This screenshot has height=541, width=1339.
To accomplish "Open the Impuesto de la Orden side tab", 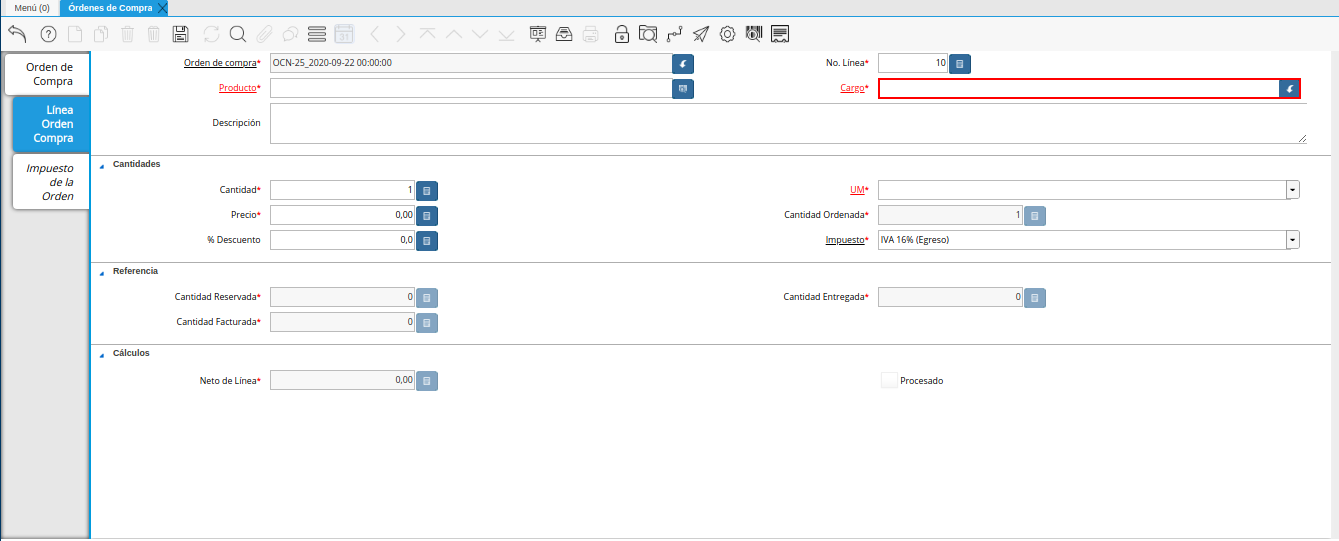I will click(x=51, y=182).
